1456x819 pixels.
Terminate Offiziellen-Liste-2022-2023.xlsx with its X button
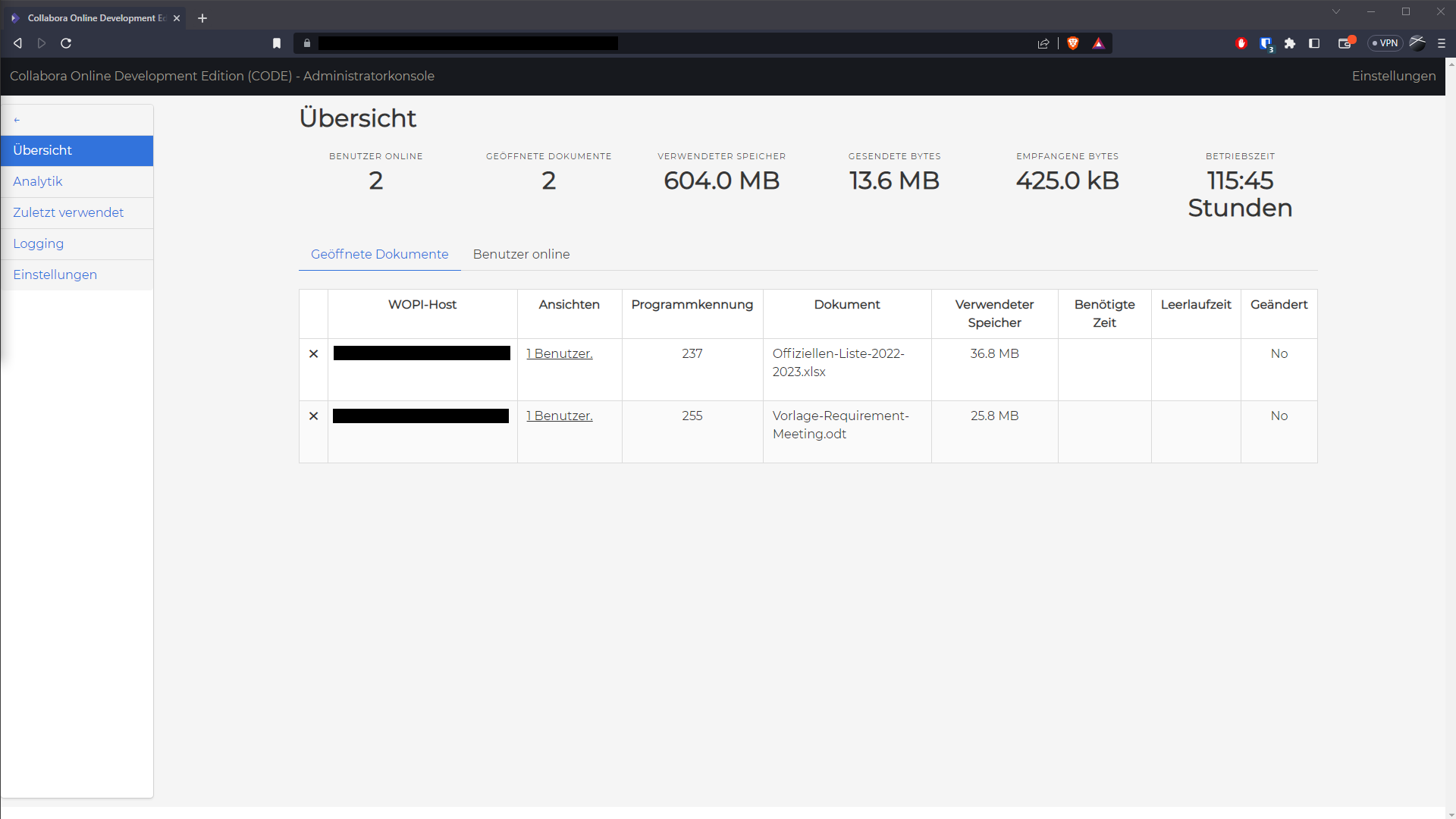[313, 353]
